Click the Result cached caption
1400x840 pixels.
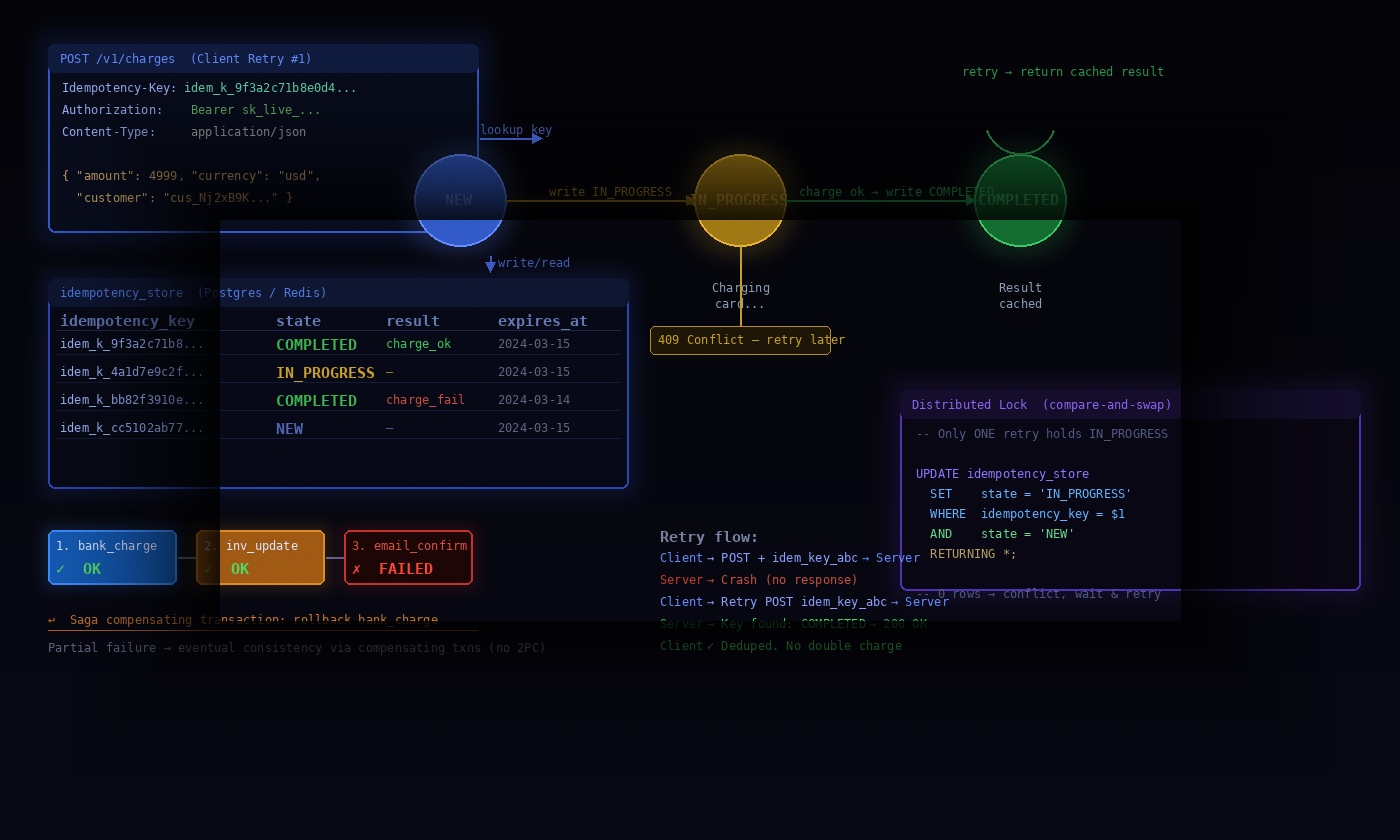tap(1020, 296)
